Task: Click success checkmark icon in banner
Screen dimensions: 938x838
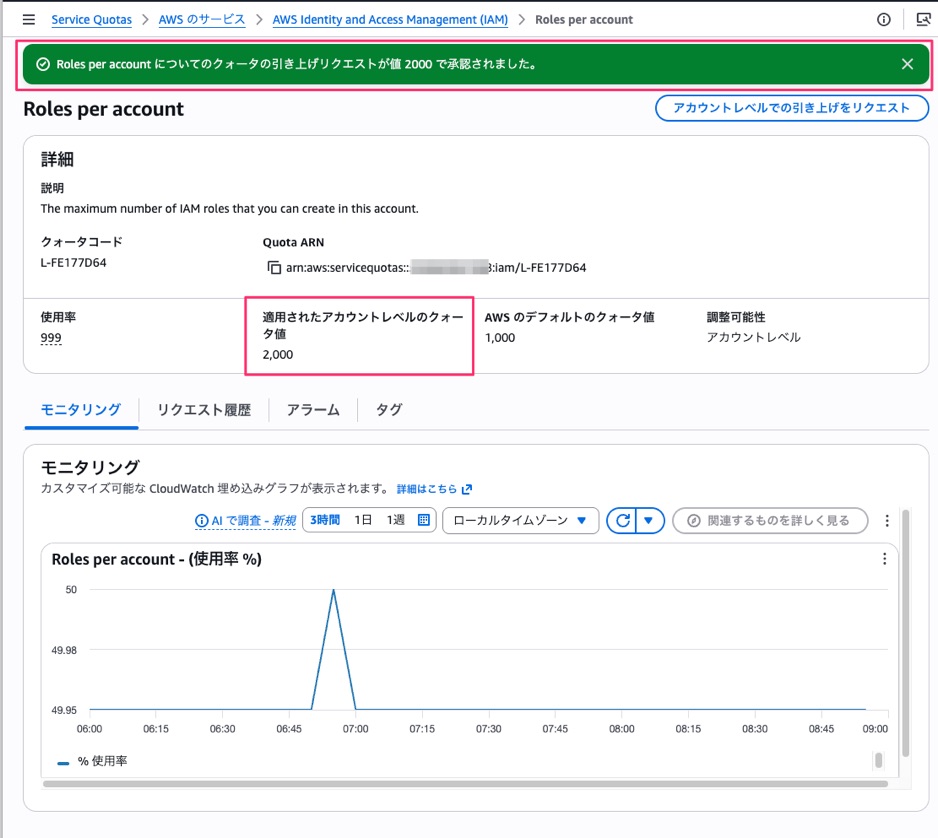Action: click(43, 64)
